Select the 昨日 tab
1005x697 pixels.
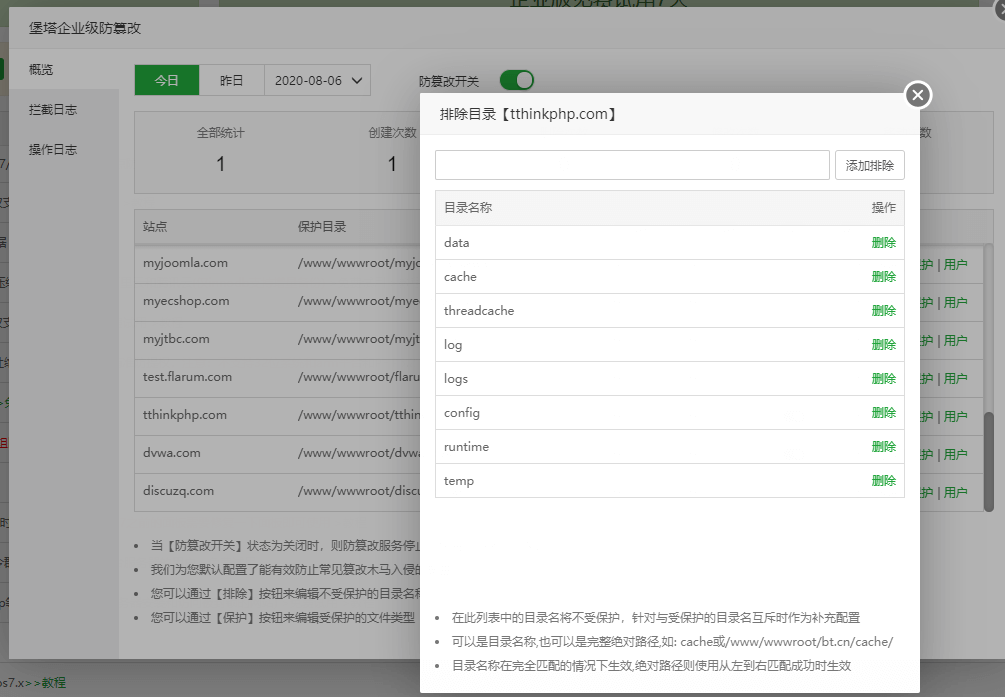(x=231, y=80)
